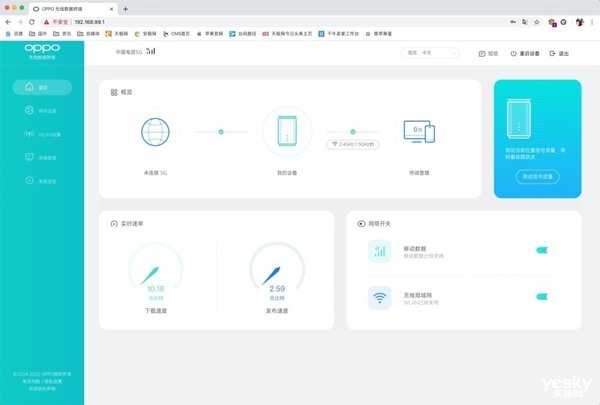Select 概览 overview in the sidebar

pyautogui.click(x=42, y=87)
